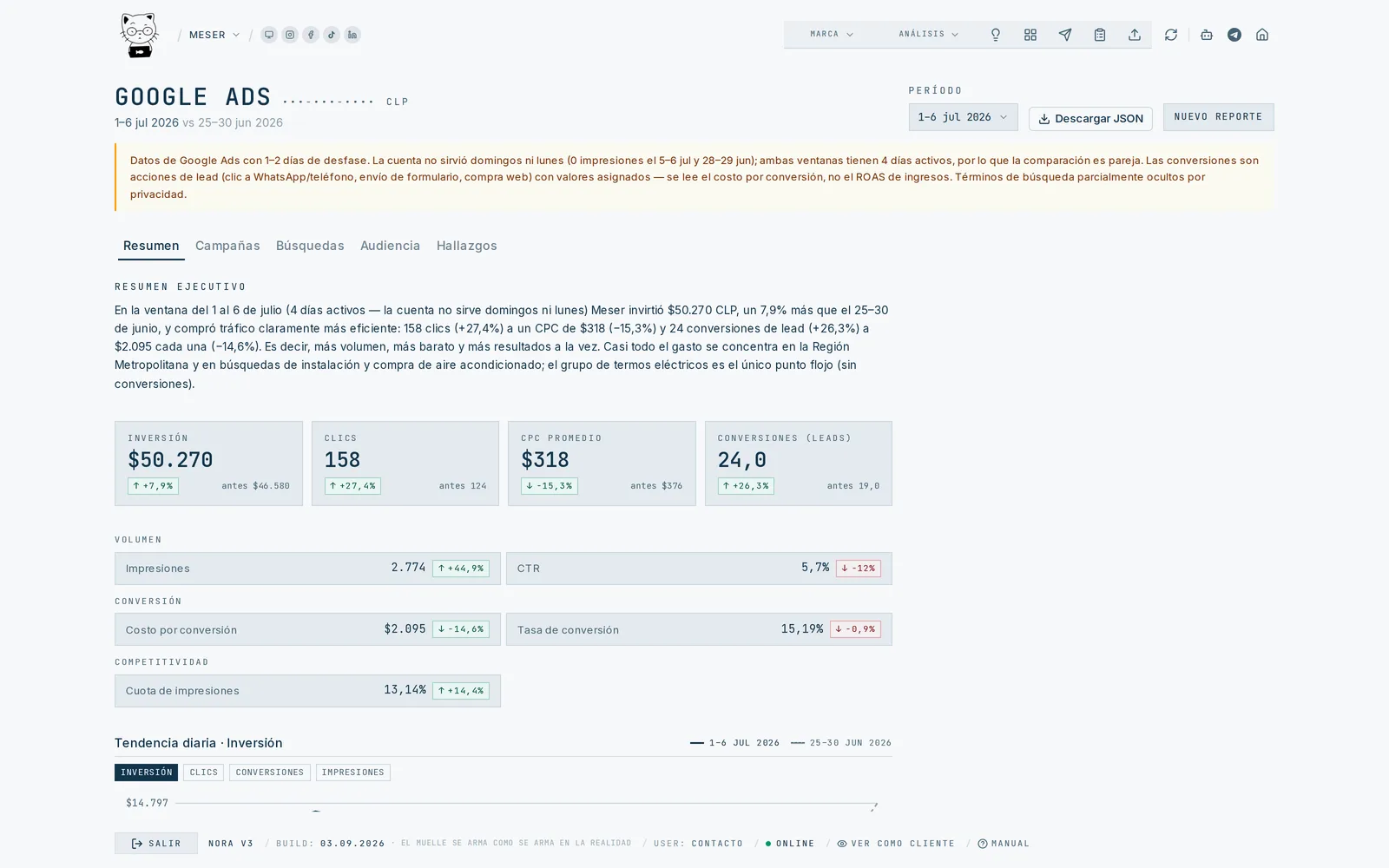Switch to the Campañas tab
1389x868 pixels.
[227, 246]
